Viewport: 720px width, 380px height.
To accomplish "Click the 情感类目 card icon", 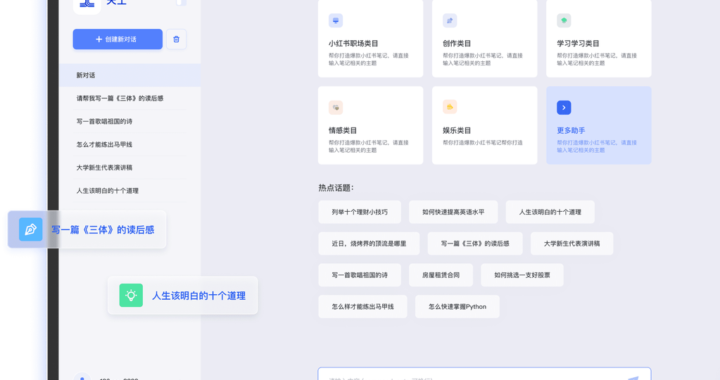I will (x=336, y=107).
